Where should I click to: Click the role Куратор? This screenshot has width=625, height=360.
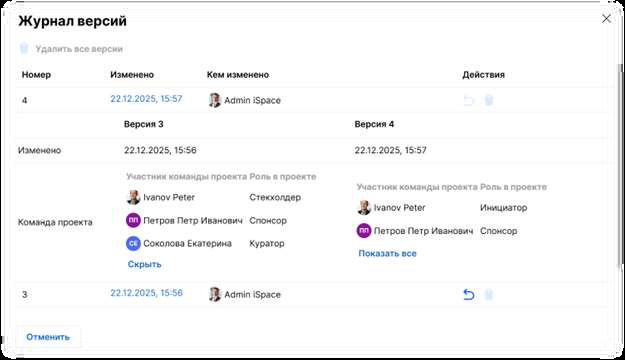267,244
